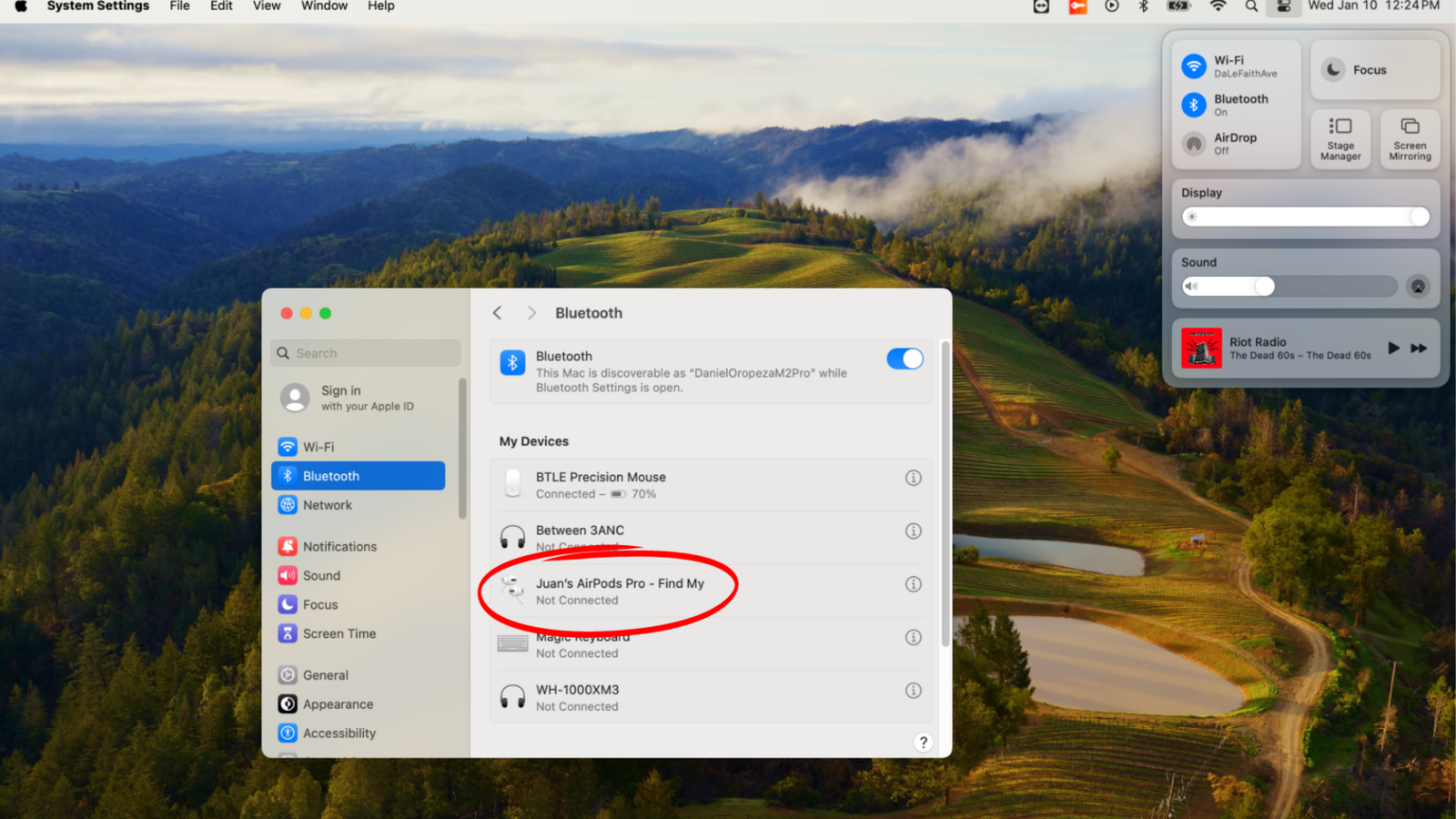Select Bluetooth in the sidebar
Viewport: 1456px width, 819px height.
(x=358, y=476)
